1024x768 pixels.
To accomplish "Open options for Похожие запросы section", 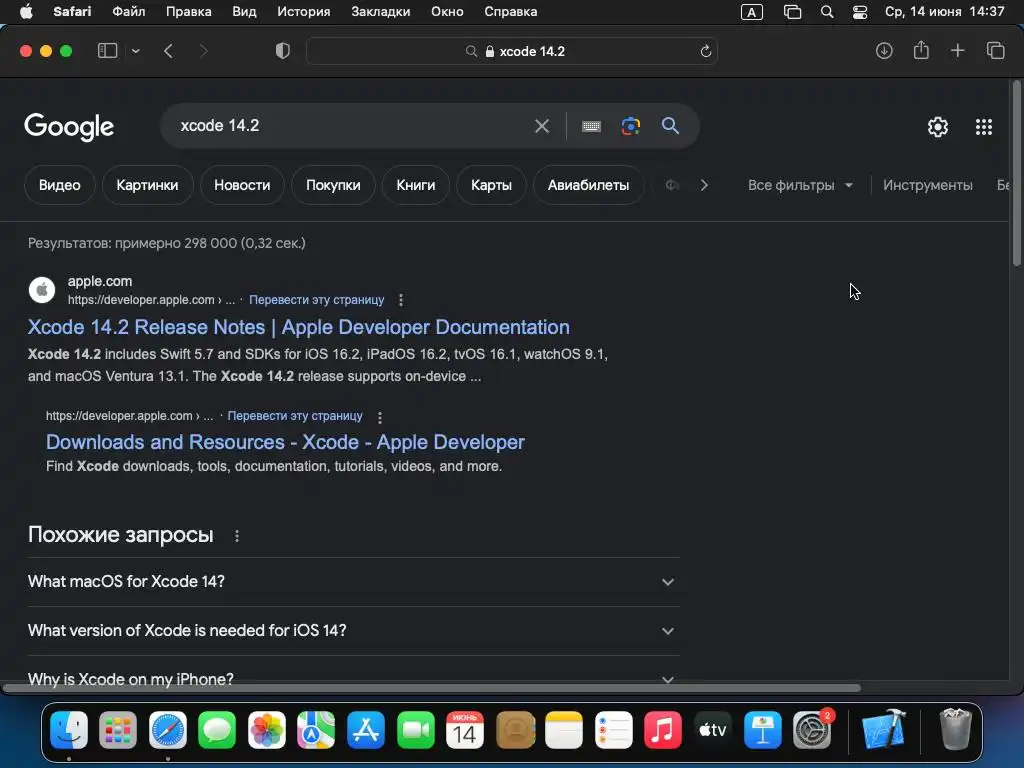I will [x=237, y=536].
